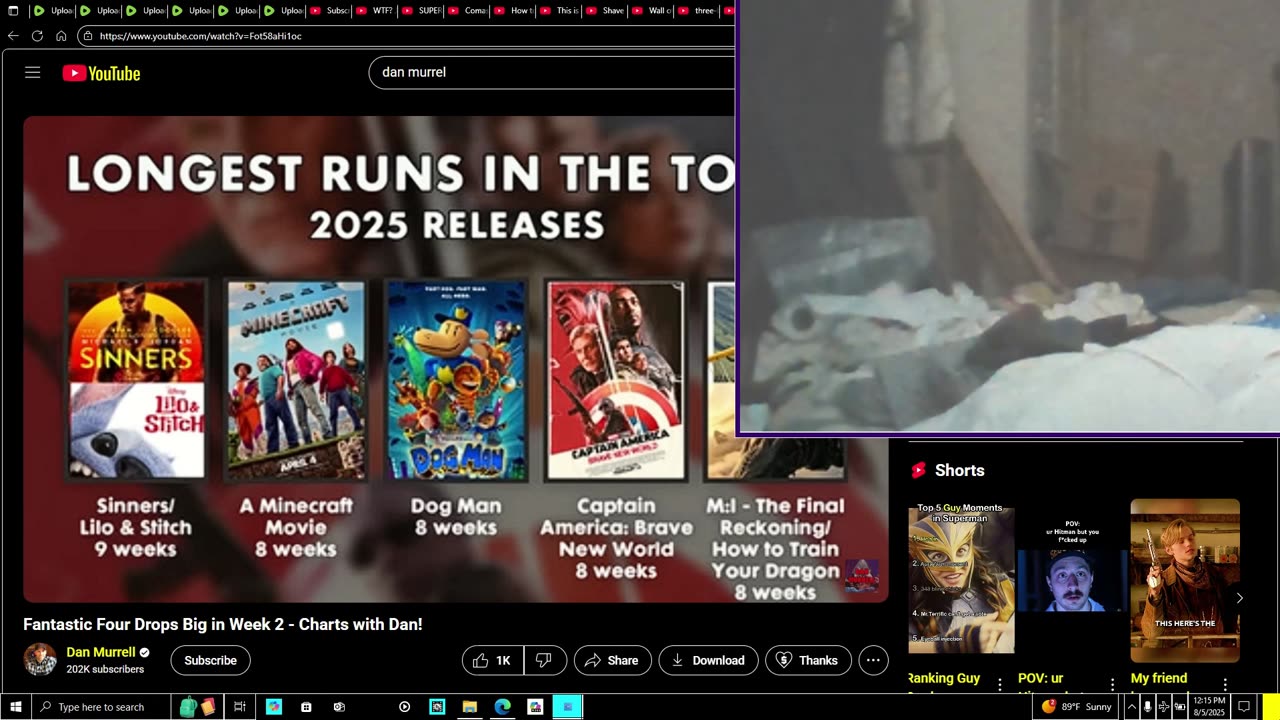Open the notification center icon

tap(1244, 707)
